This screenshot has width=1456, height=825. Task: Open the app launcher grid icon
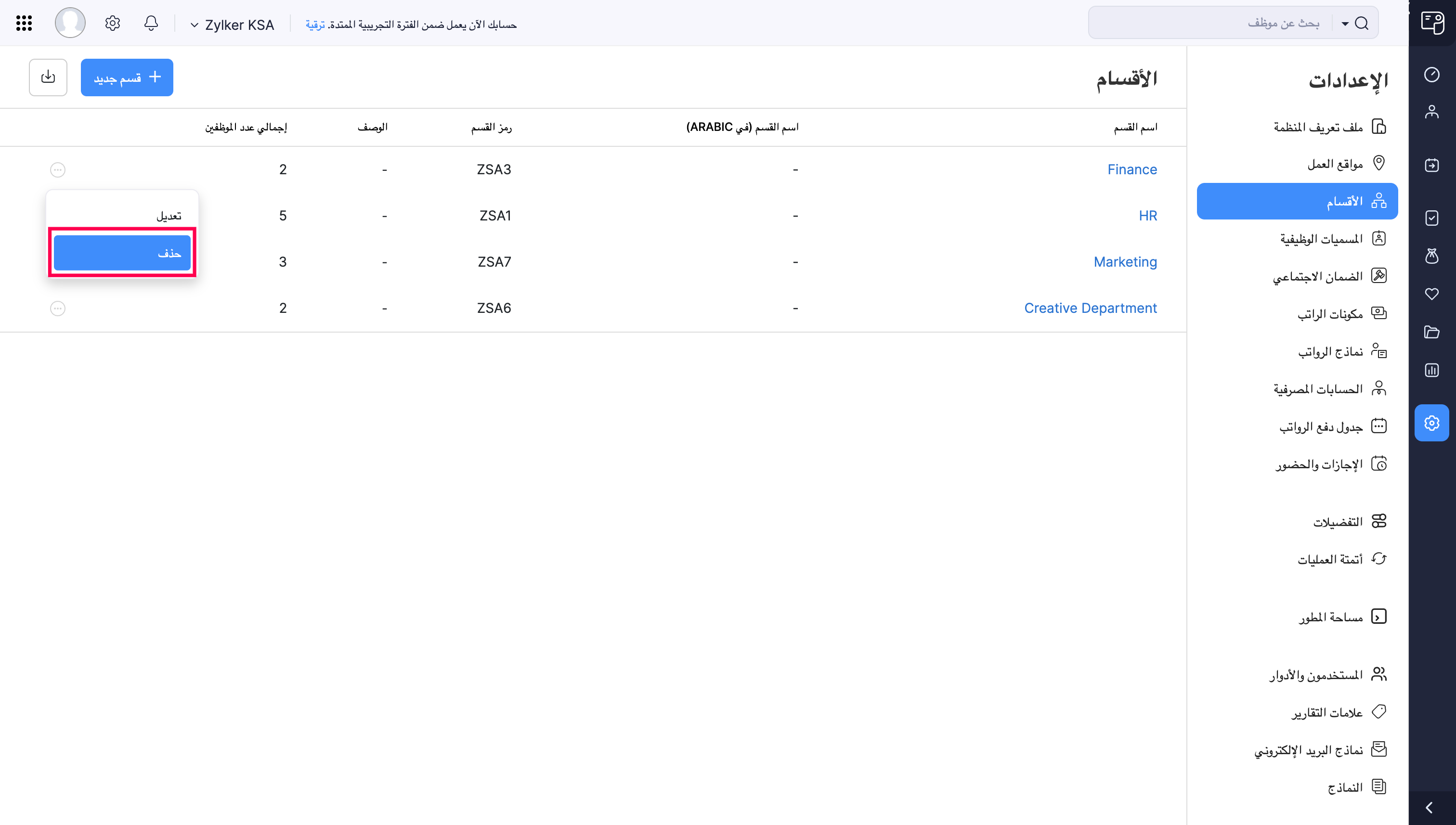[x=23, y=23]
